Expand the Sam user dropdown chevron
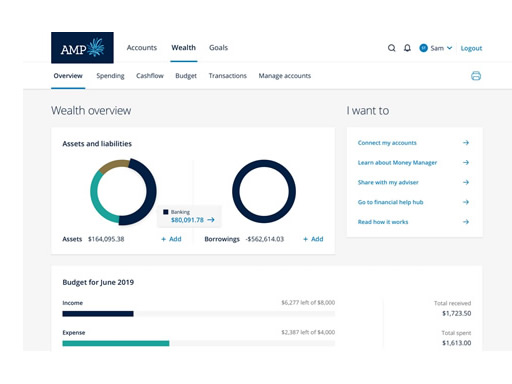Viewport: 512px width, 384px height. 449,48
